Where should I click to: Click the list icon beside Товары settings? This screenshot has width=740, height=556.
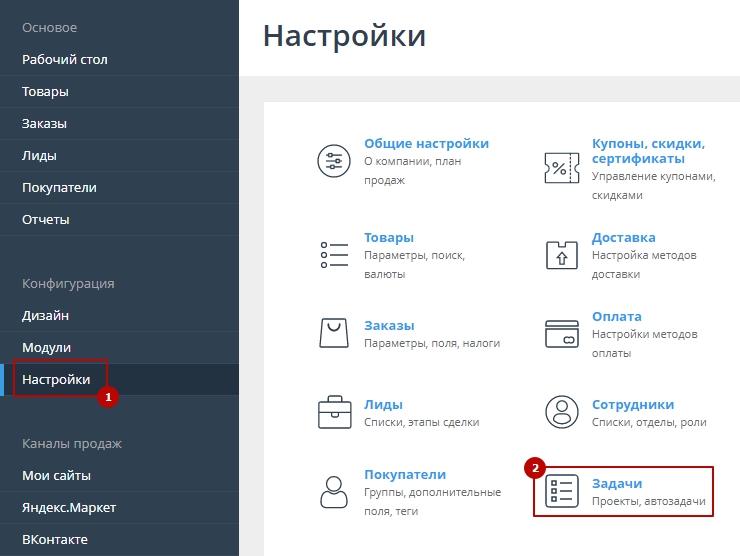pos(333,254)
